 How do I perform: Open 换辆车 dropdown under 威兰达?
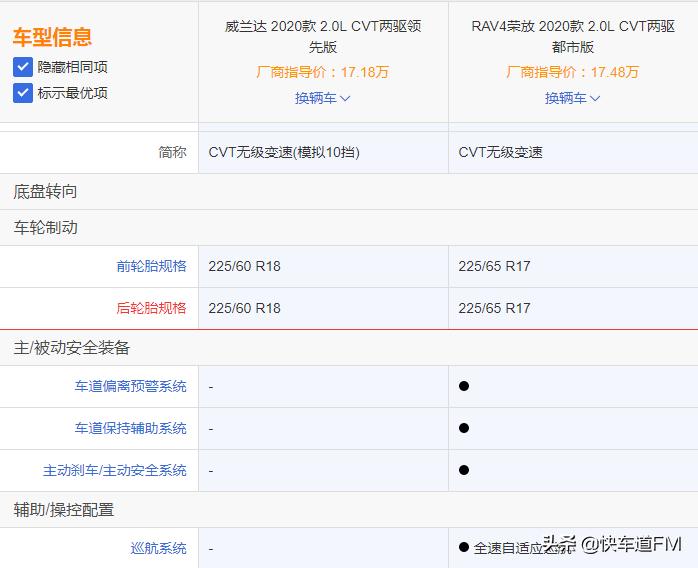pyautogui.click(x=323, y=98)
